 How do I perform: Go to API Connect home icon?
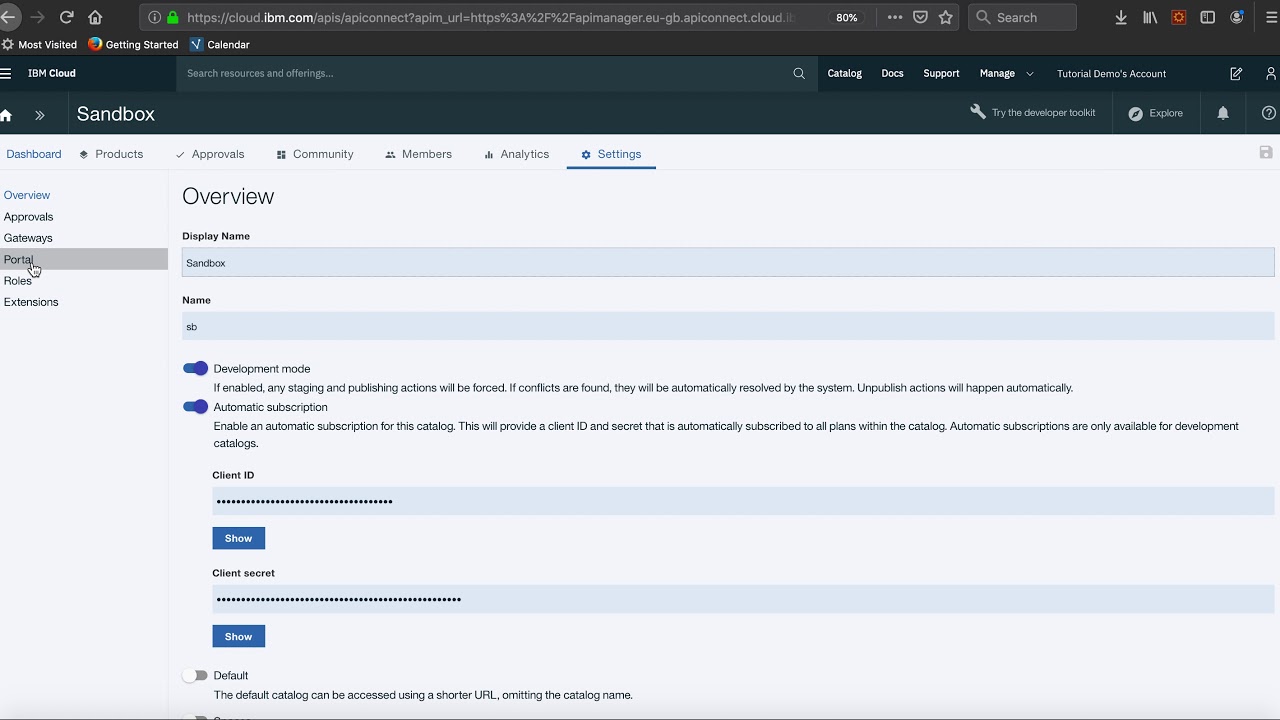[6, 115]
